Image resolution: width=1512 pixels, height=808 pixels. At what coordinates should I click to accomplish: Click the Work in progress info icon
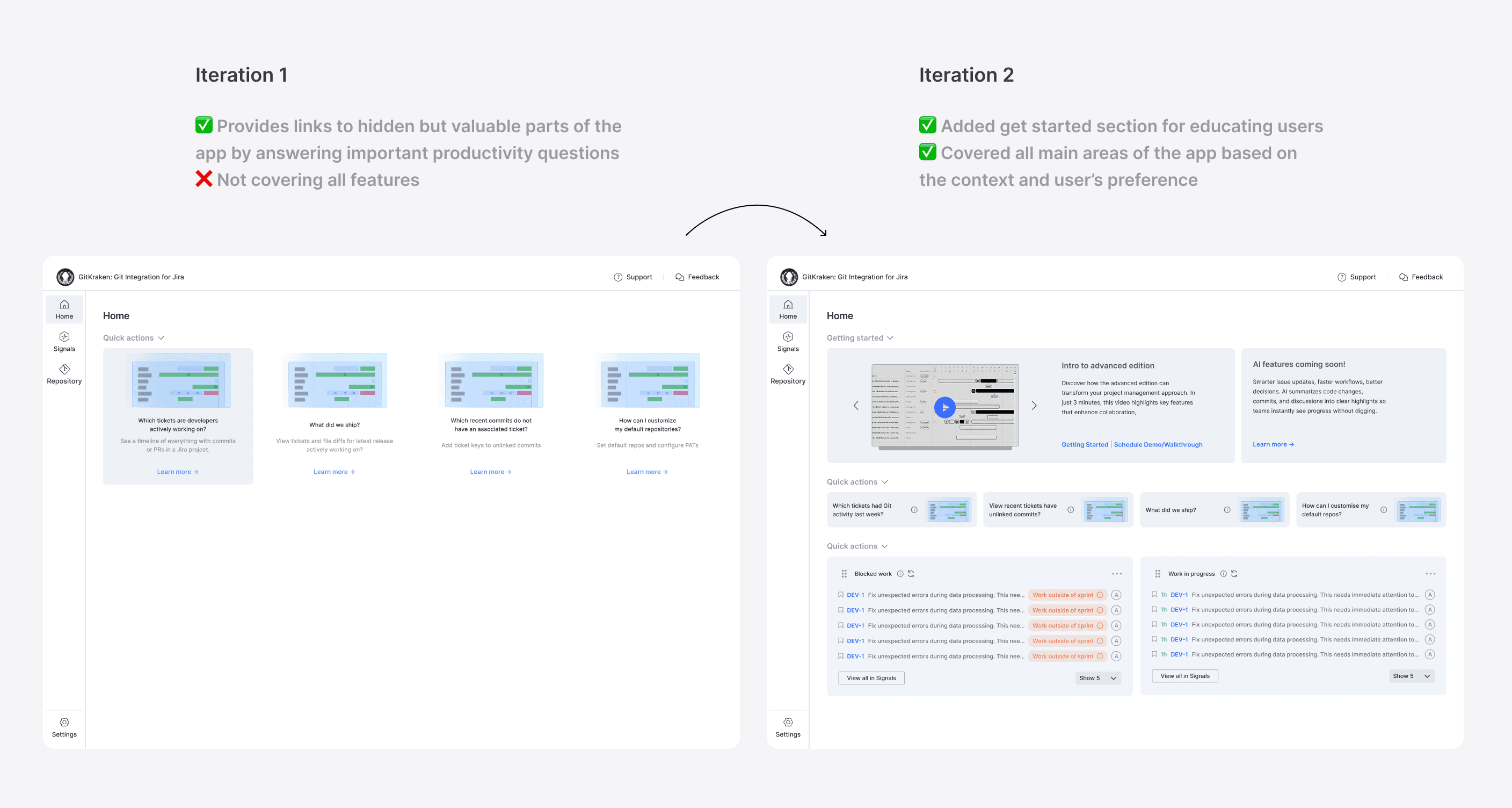click(x=1223, y=574)
